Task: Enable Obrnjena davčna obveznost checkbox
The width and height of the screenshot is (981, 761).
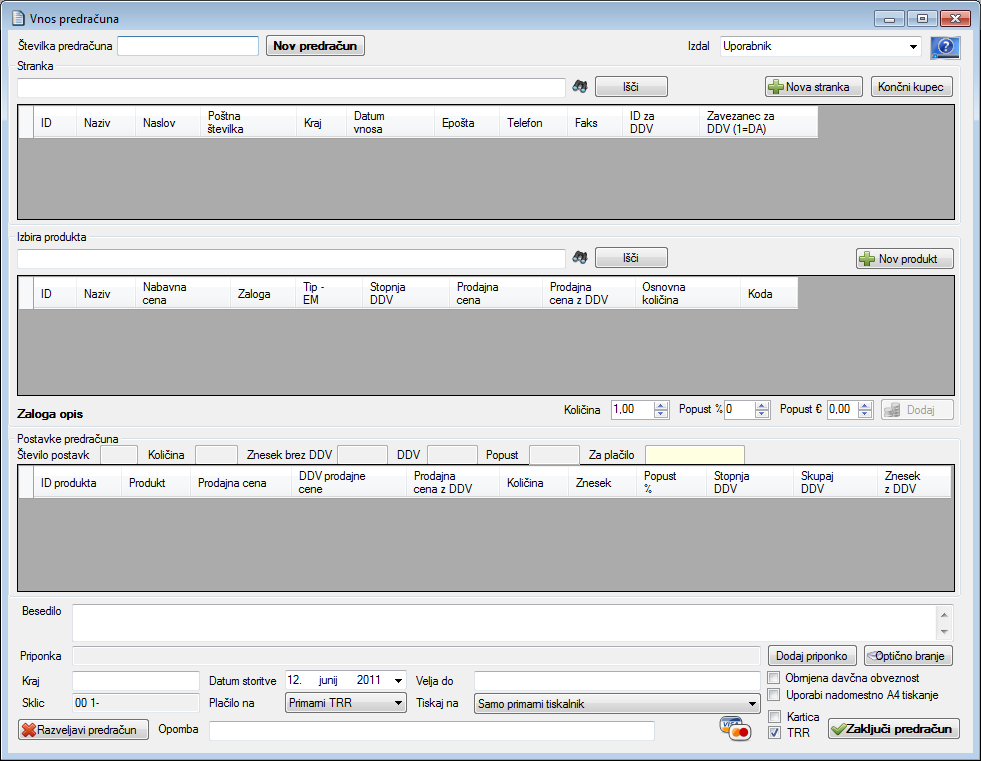Action: point(774,678)
